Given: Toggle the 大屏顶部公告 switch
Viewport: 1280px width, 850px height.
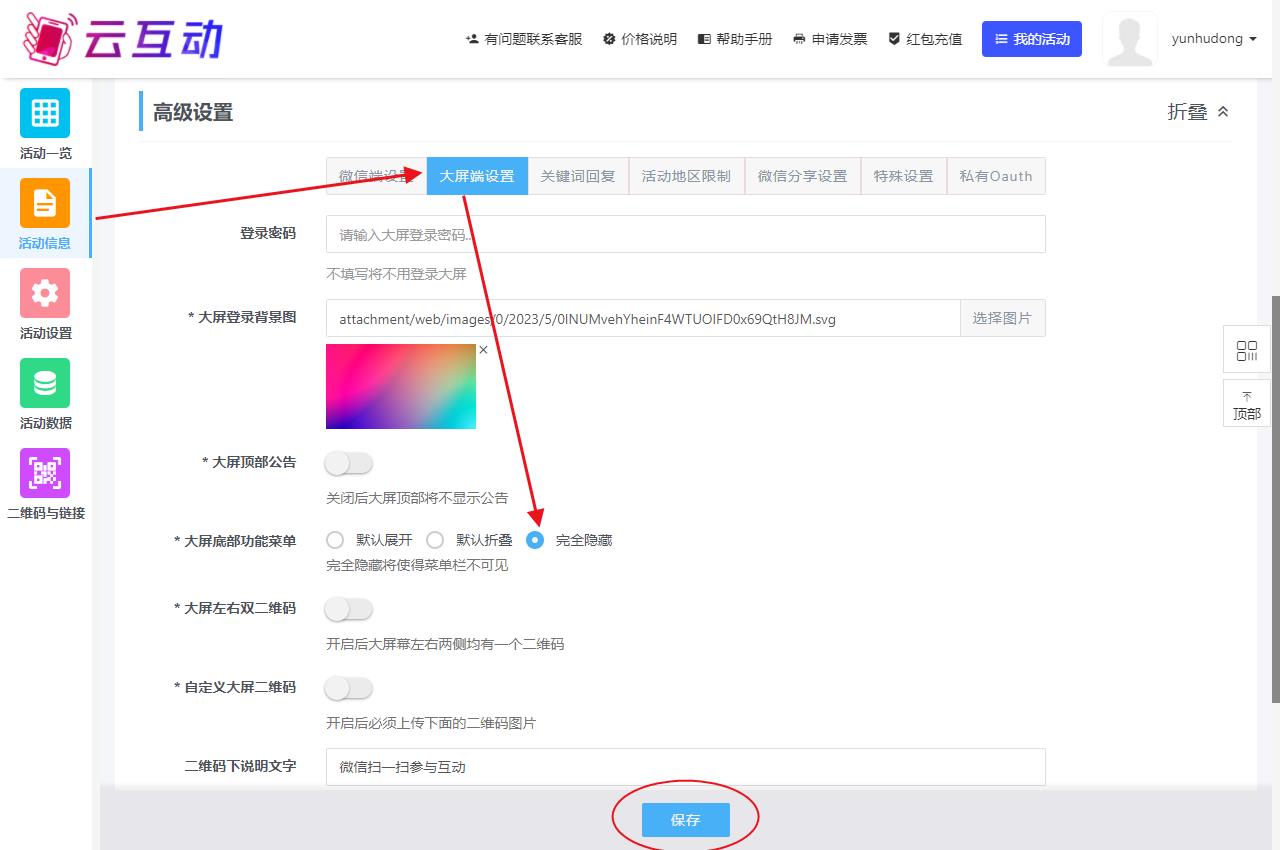Looking at the screenshot, I should 349,463.
